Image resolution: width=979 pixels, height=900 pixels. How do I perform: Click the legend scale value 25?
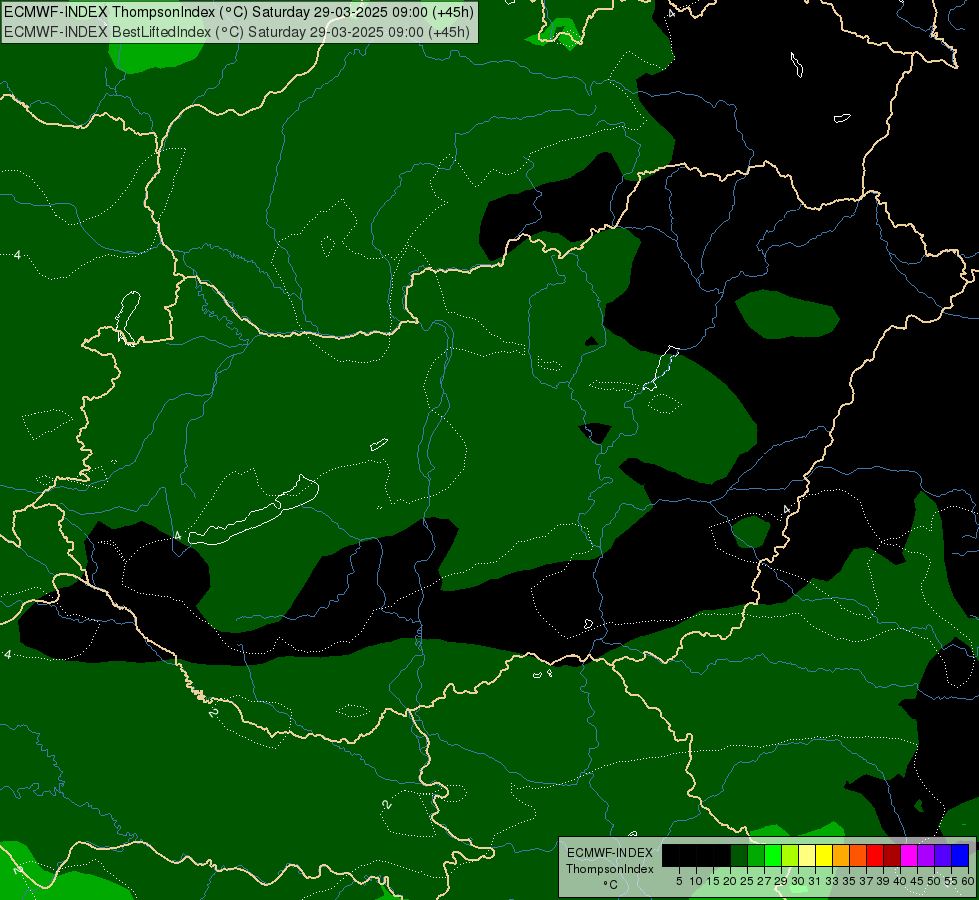pyautogui.click(x=747, y=881)
